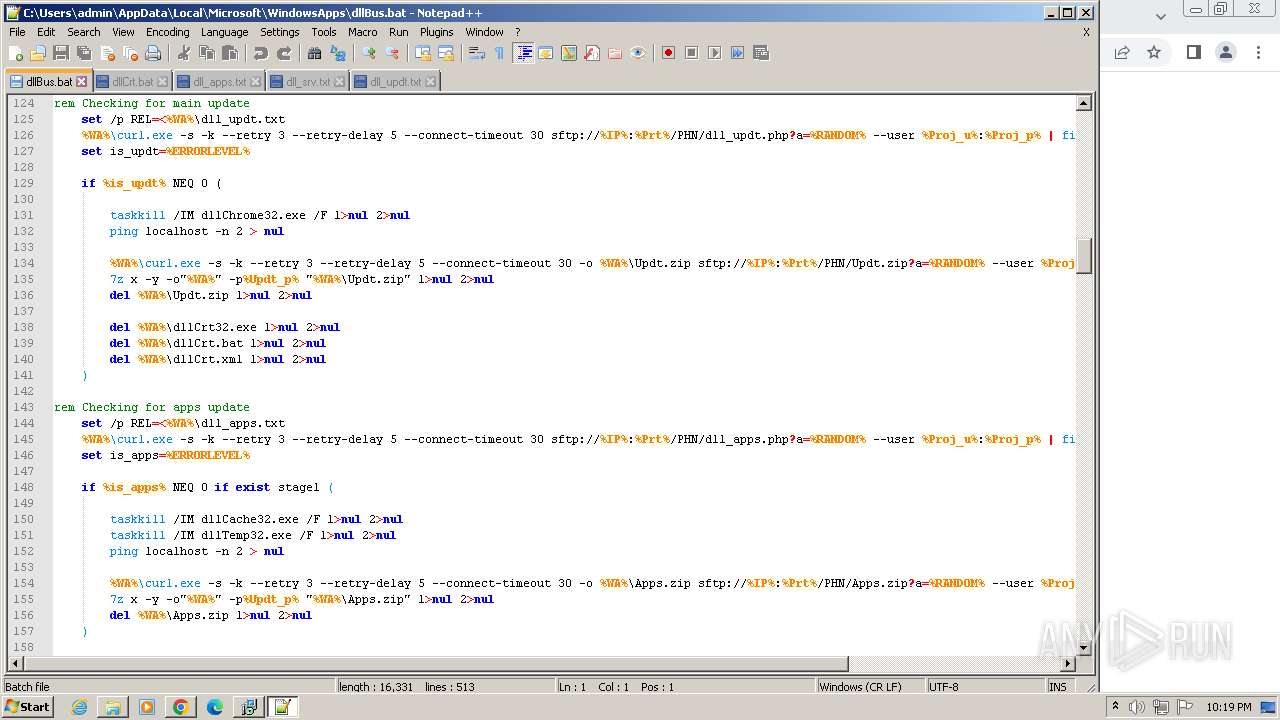This screenshot has height=720, width=1280.
Task: Run macro multiple times icon
Action: click(737, 53)
